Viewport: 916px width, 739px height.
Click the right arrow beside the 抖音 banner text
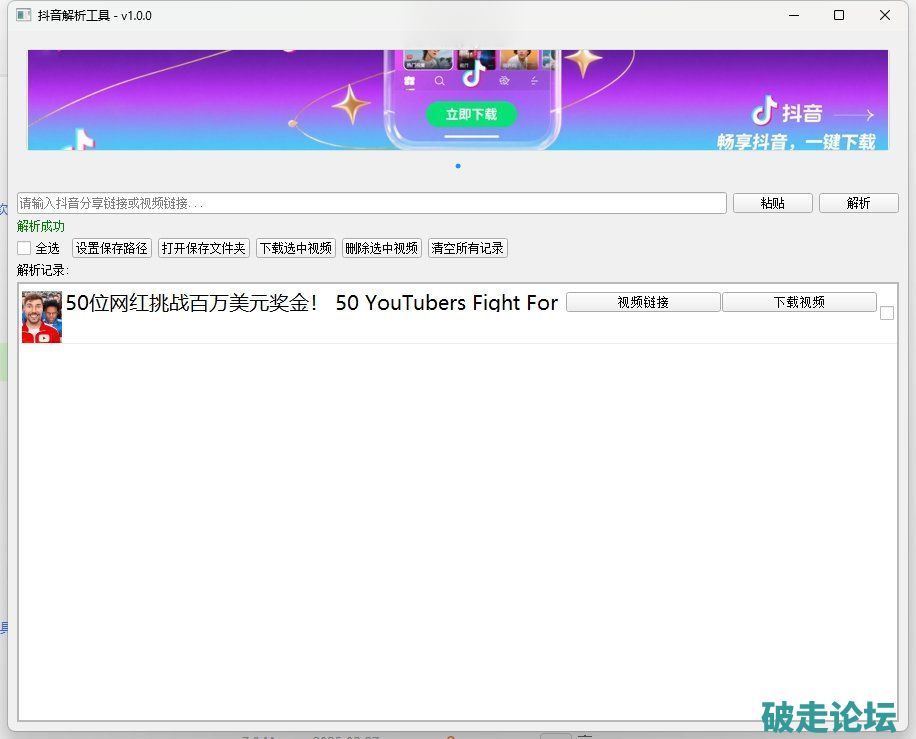click(853, 115)
